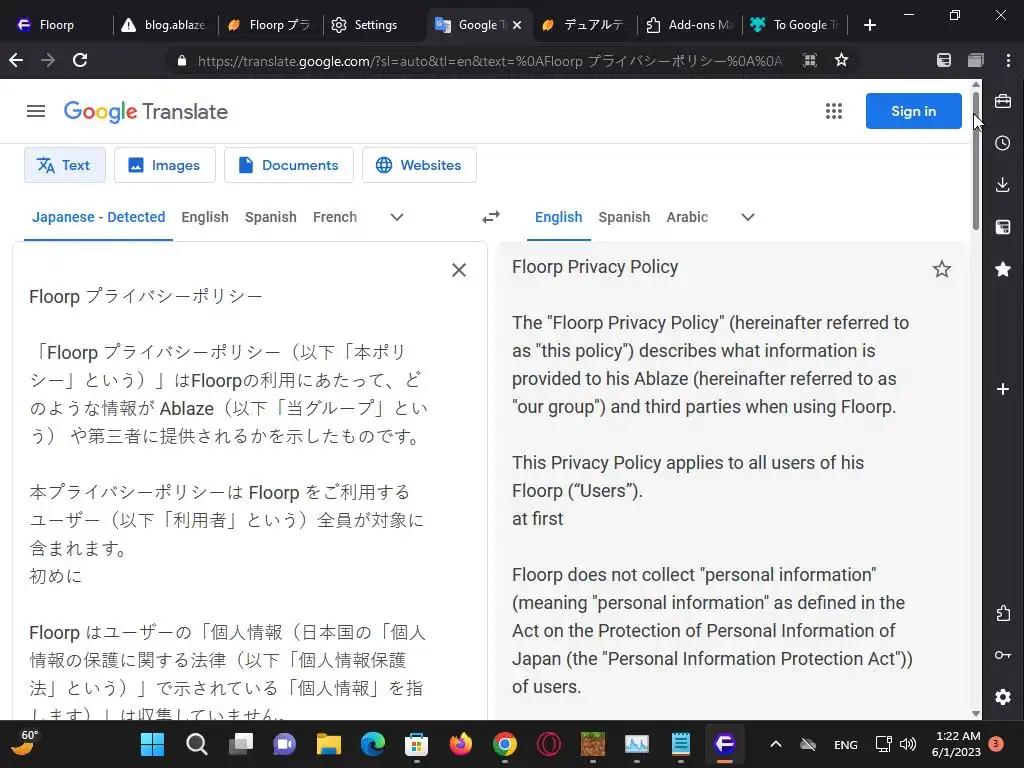
Task: Choose French as source language
Action: [x=334, y=217]
